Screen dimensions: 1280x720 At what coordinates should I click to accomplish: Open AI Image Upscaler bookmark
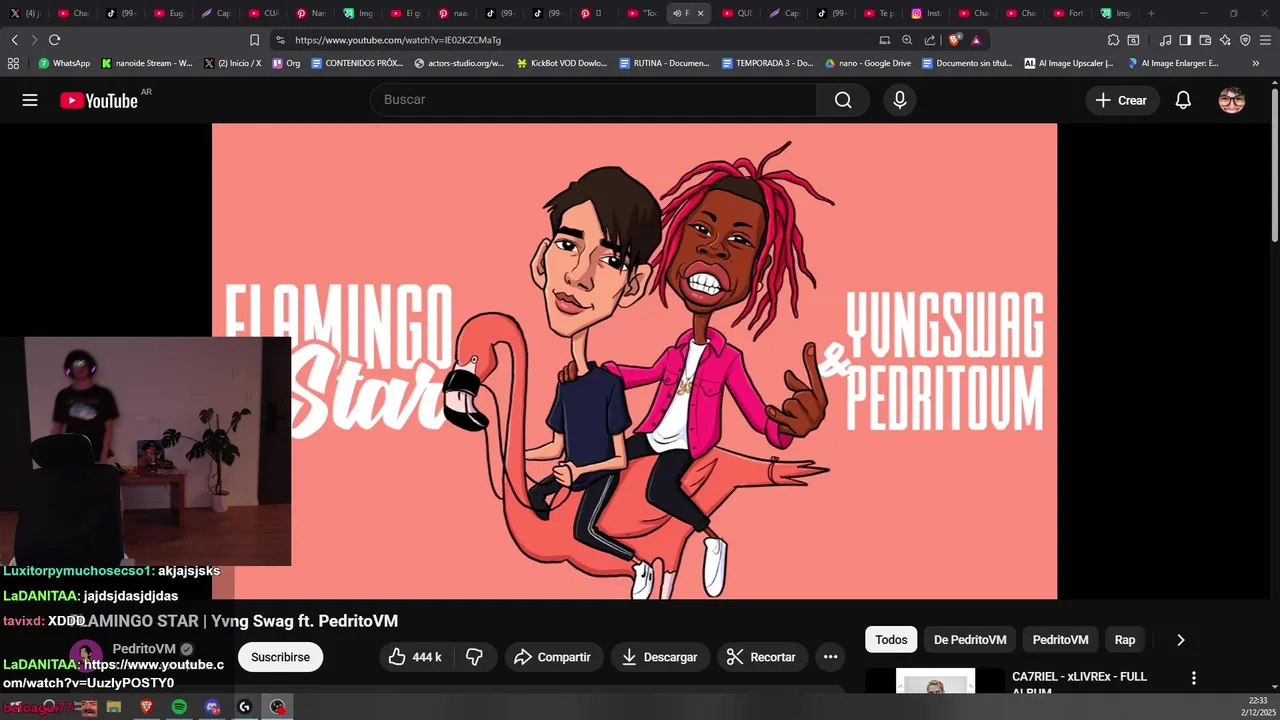coord(1069,63)
